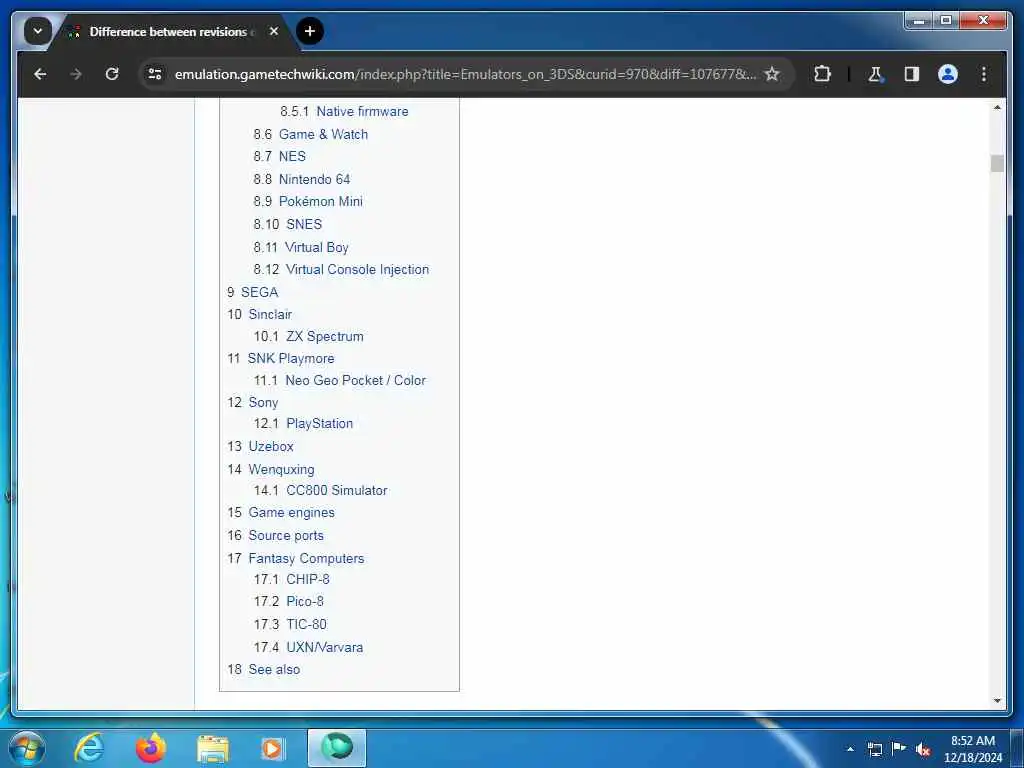Jump to 8.10 SNES section
This screenshot has height=768, width=1024.
[288, 225]
